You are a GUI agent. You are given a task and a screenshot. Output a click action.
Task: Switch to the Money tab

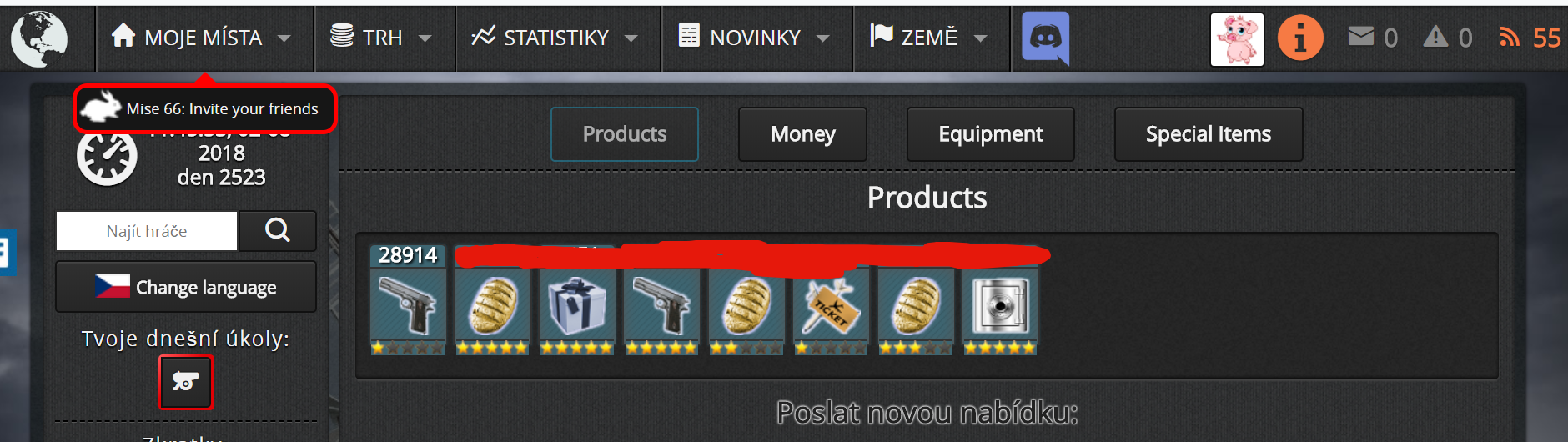[802, 134]
